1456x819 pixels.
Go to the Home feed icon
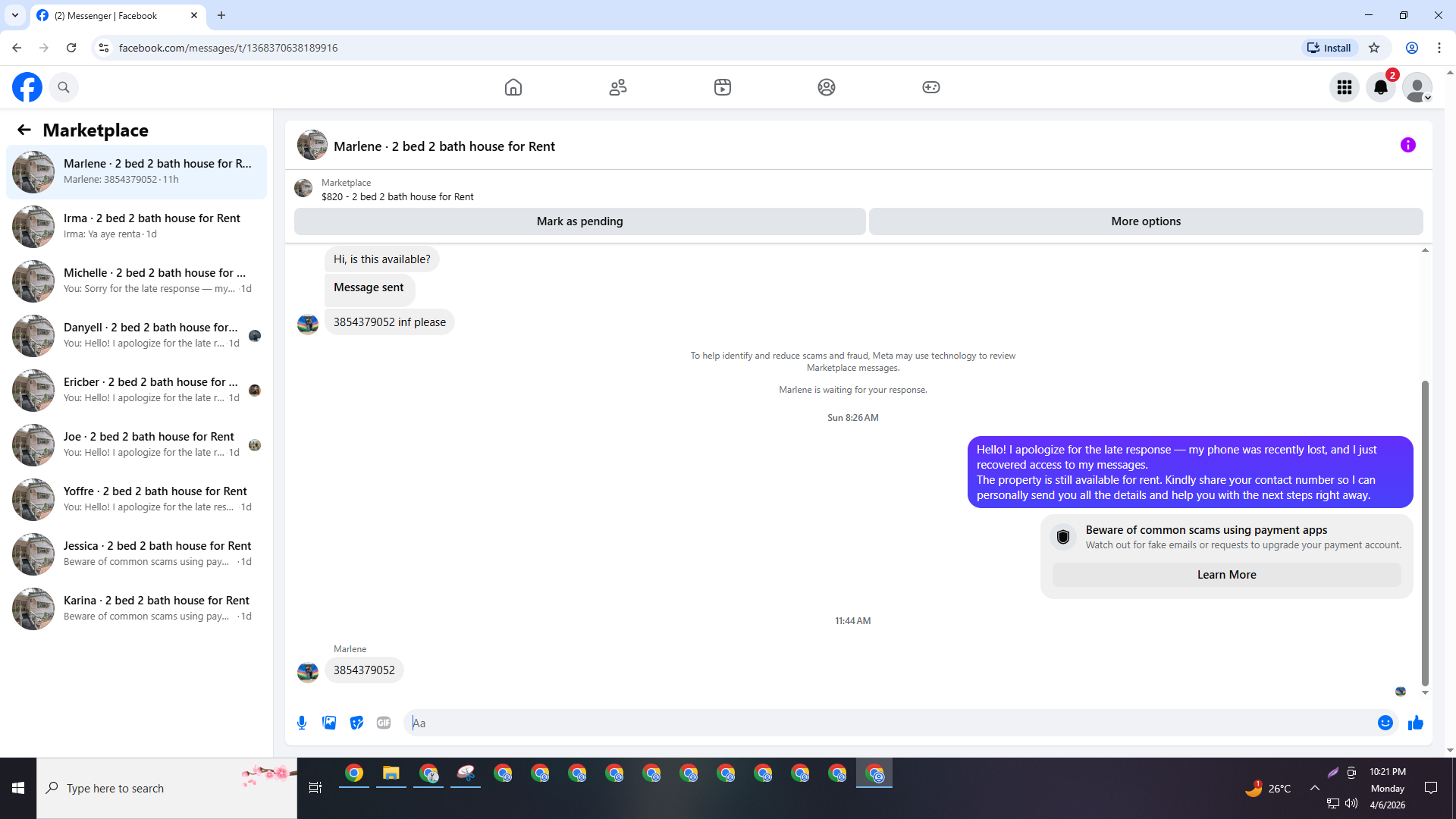click(513, 87)
